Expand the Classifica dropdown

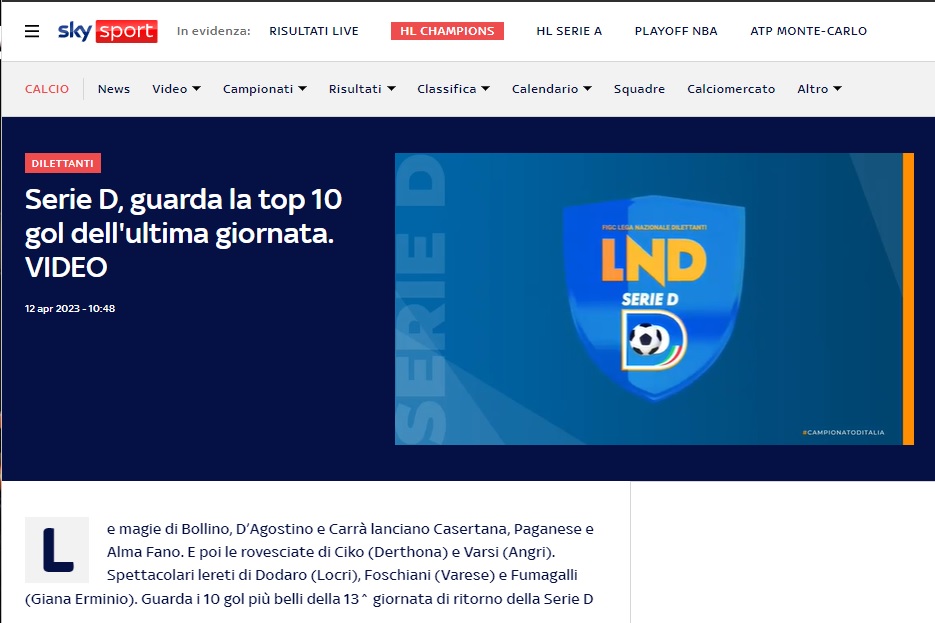[453, 89]
